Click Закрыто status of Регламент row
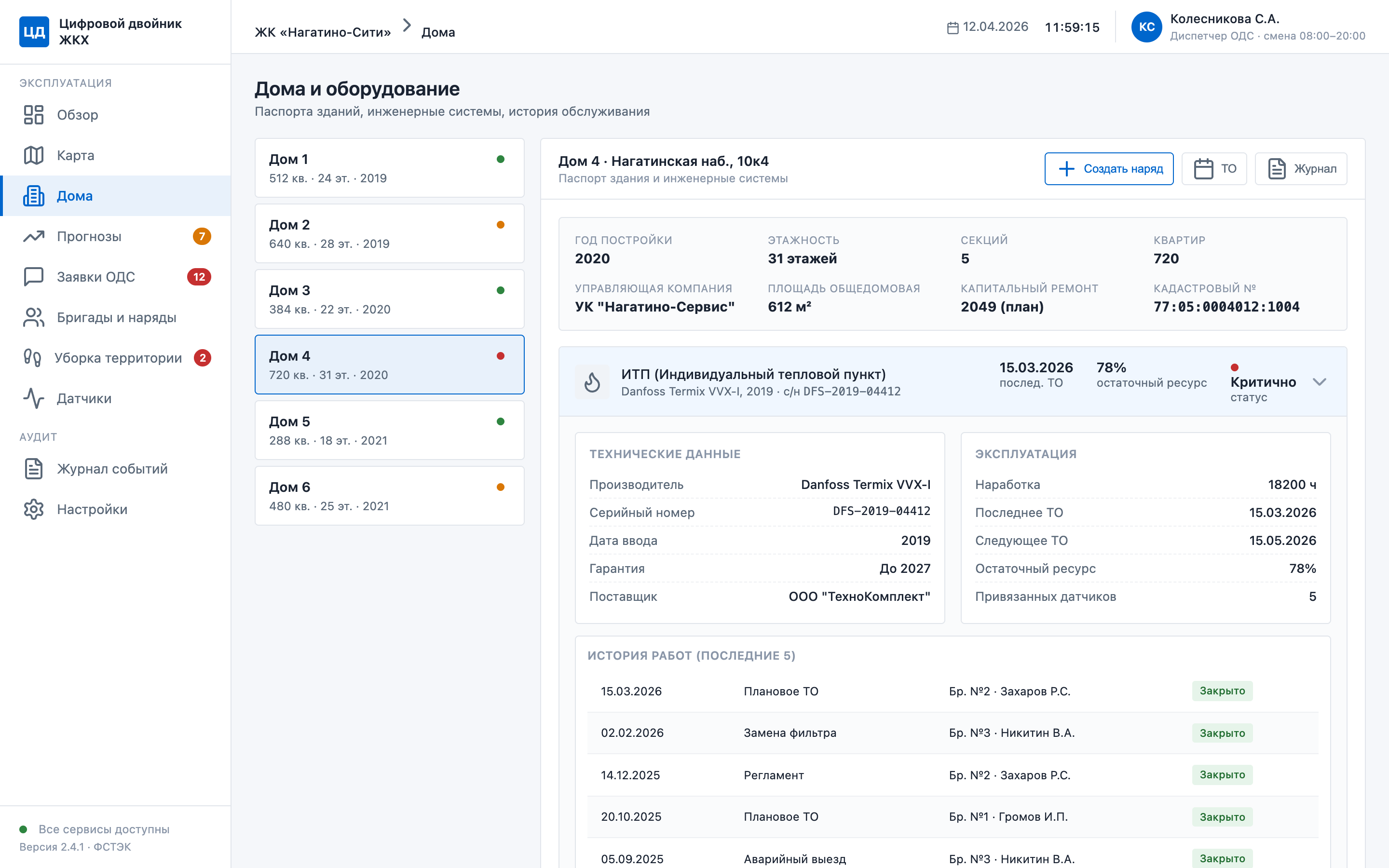The width and height of the screenshot is (1389, 868). click(x=1222, y=774)
